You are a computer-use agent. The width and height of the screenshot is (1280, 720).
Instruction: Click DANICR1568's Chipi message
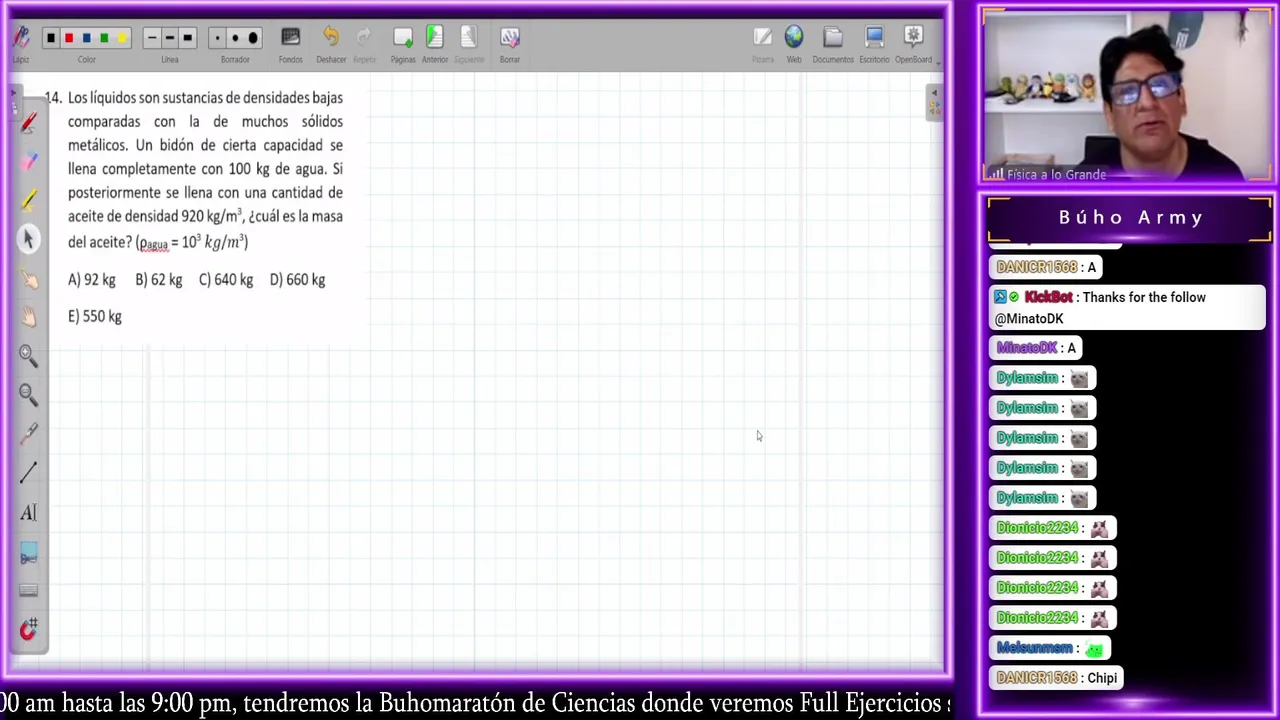coord(1057,678)
